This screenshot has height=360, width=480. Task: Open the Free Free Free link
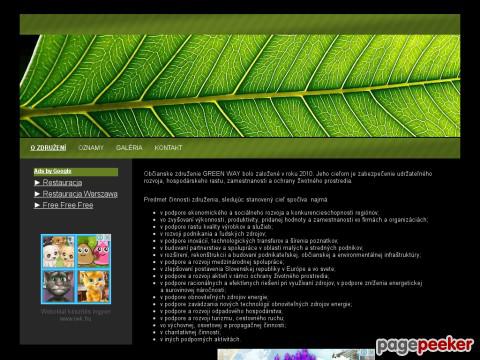tap(68, 205)
